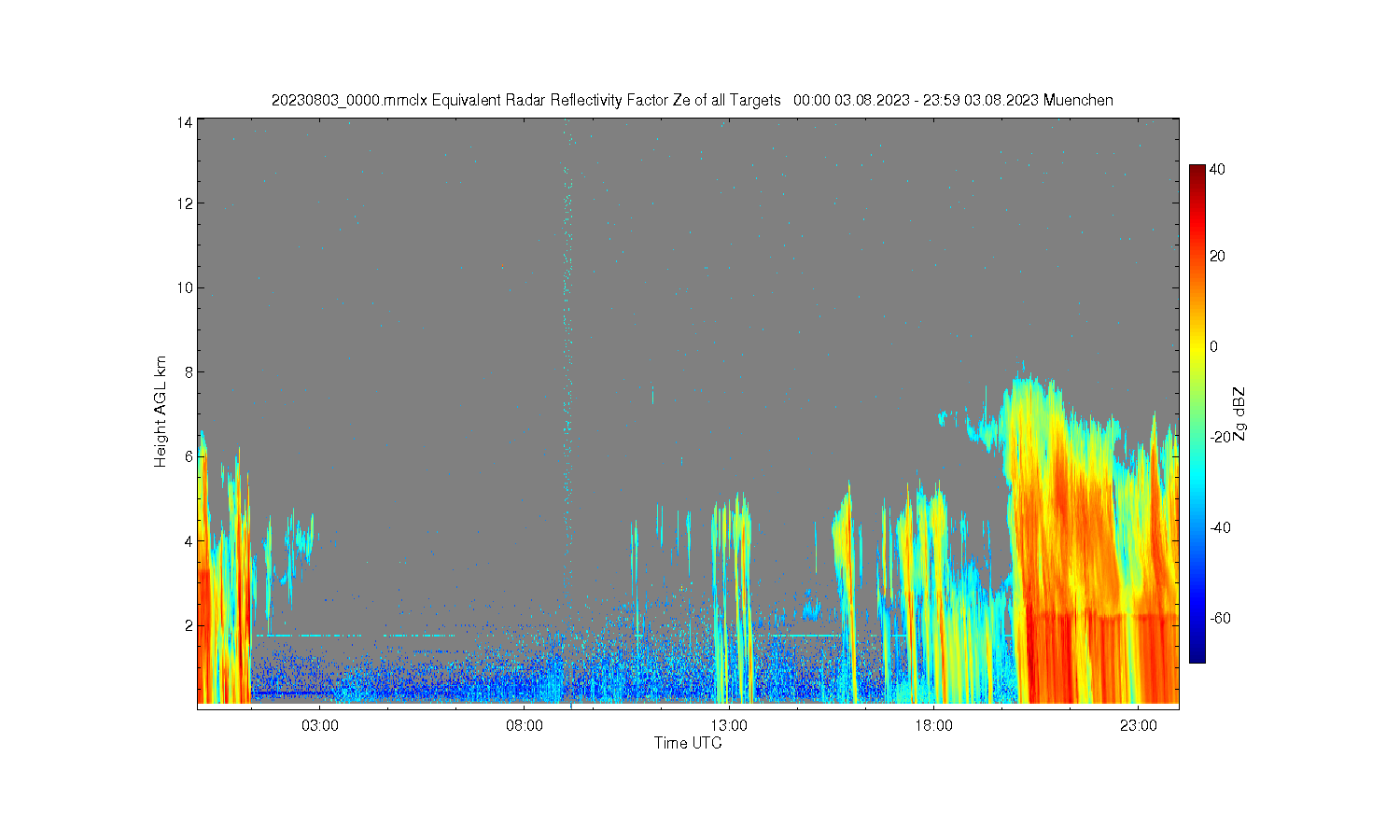Click the '23:00' time tick label
This screenshot has height=840, width=1400.
(x=1138, y=725)
